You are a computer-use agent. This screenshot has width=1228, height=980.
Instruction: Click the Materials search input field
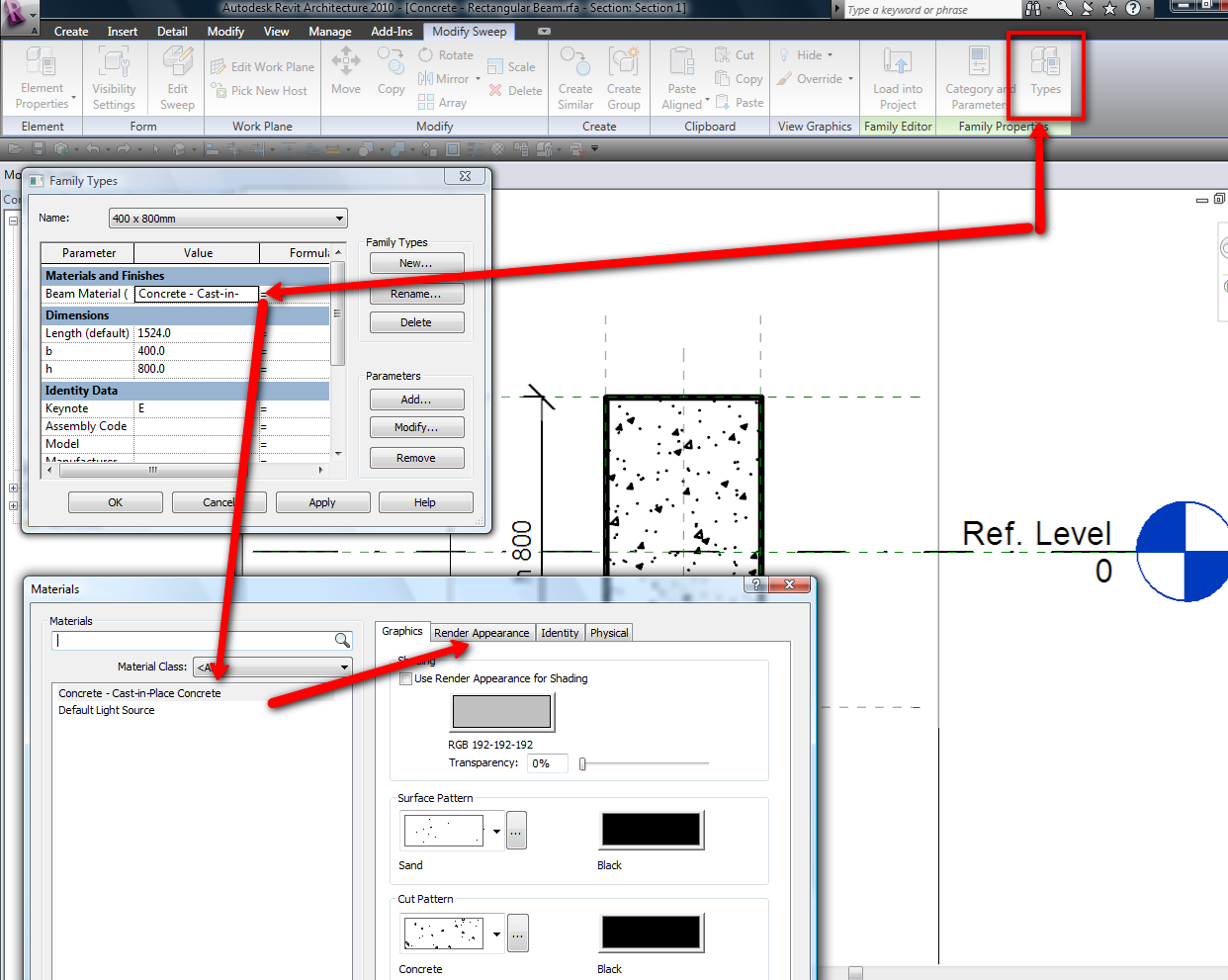point(194,640)
